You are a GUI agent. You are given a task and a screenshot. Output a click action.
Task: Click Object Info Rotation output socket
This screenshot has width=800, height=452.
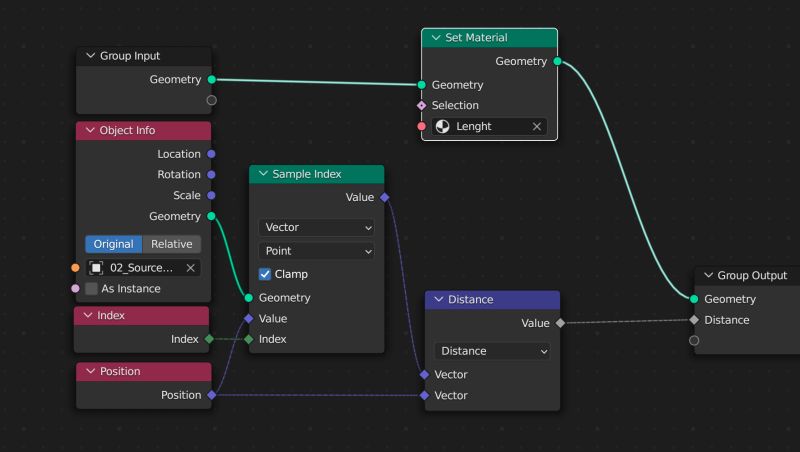pos(211,174)
